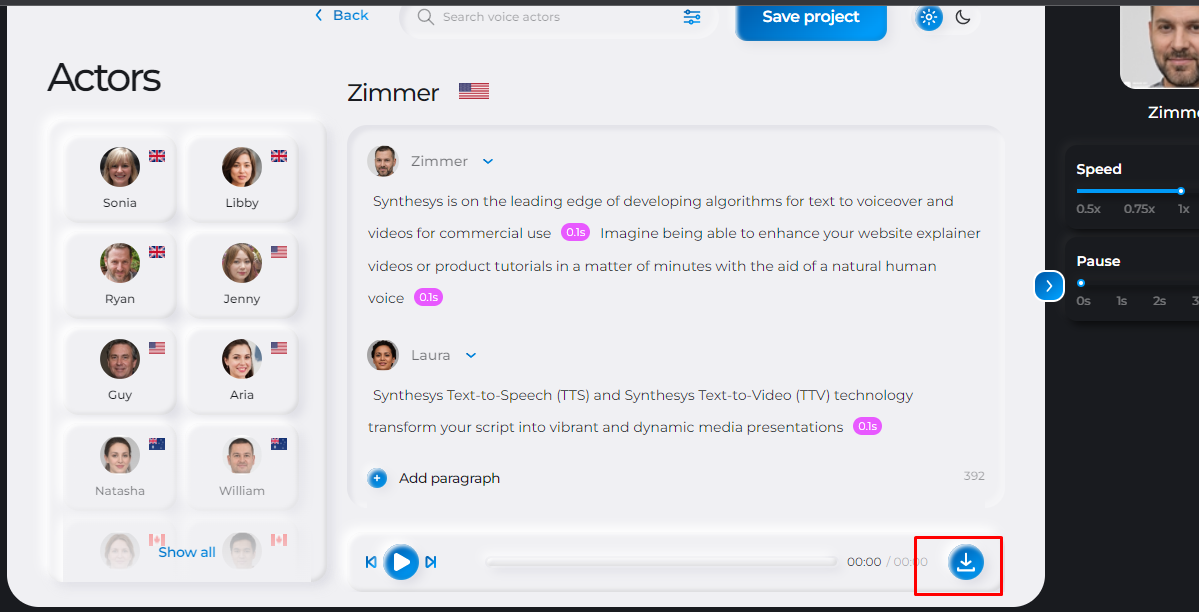Click the 00:00 elapsed time

(864, 562)
